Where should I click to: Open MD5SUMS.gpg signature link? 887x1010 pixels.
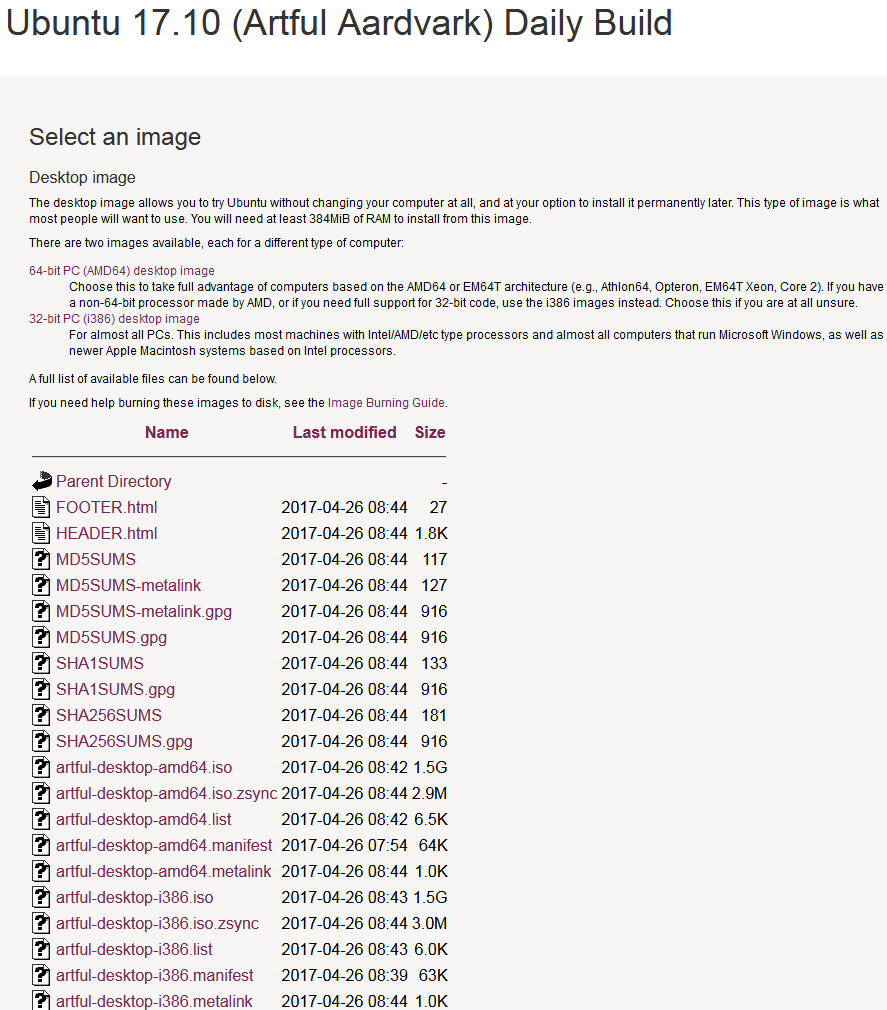pos(111,637)
